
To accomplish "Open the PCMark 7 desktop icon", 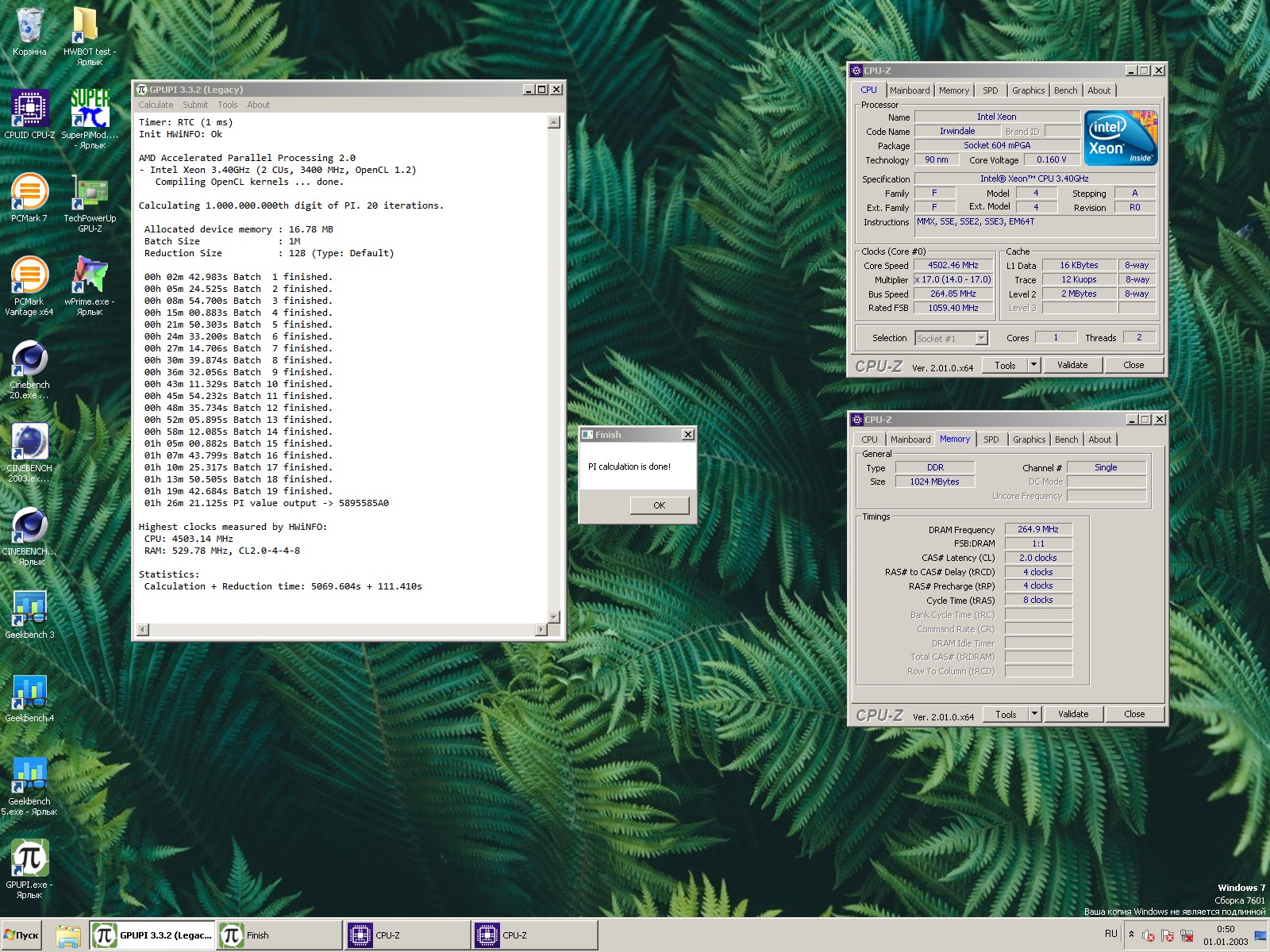I will click(29, 198).
